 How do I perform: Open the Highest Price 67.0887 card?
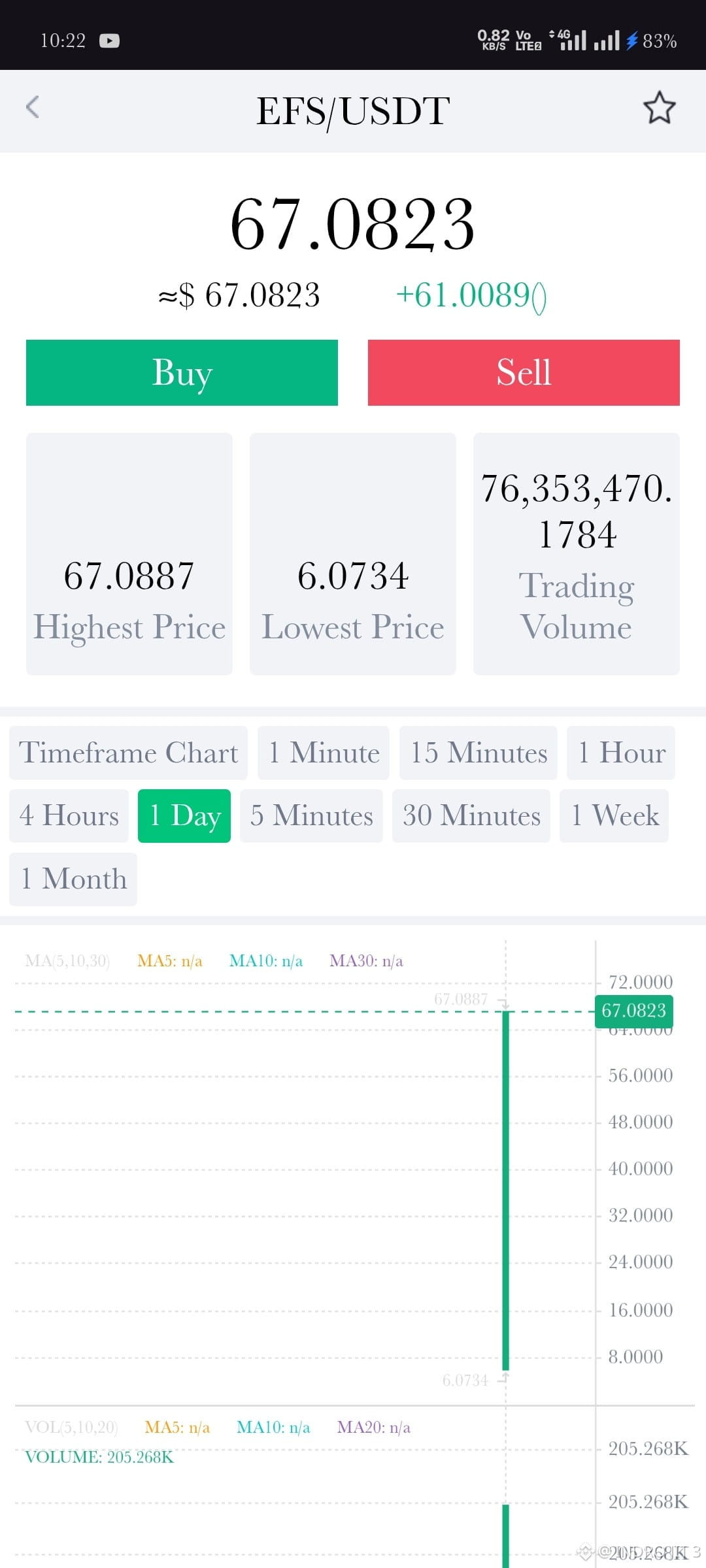[x=129, y=553]
